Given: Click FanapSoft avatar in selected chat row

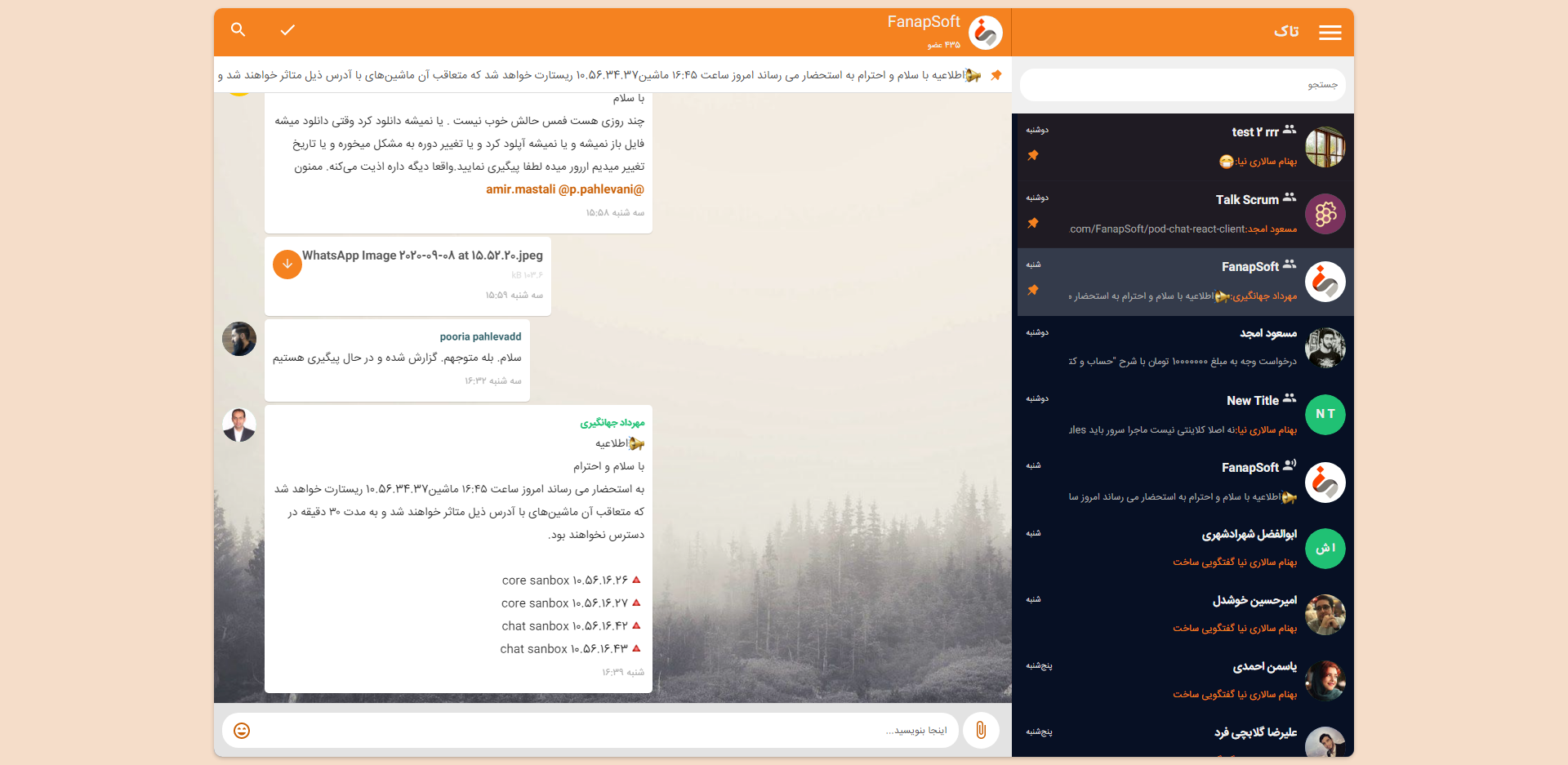Looking at the screenshot, I should click(1325, 282).
